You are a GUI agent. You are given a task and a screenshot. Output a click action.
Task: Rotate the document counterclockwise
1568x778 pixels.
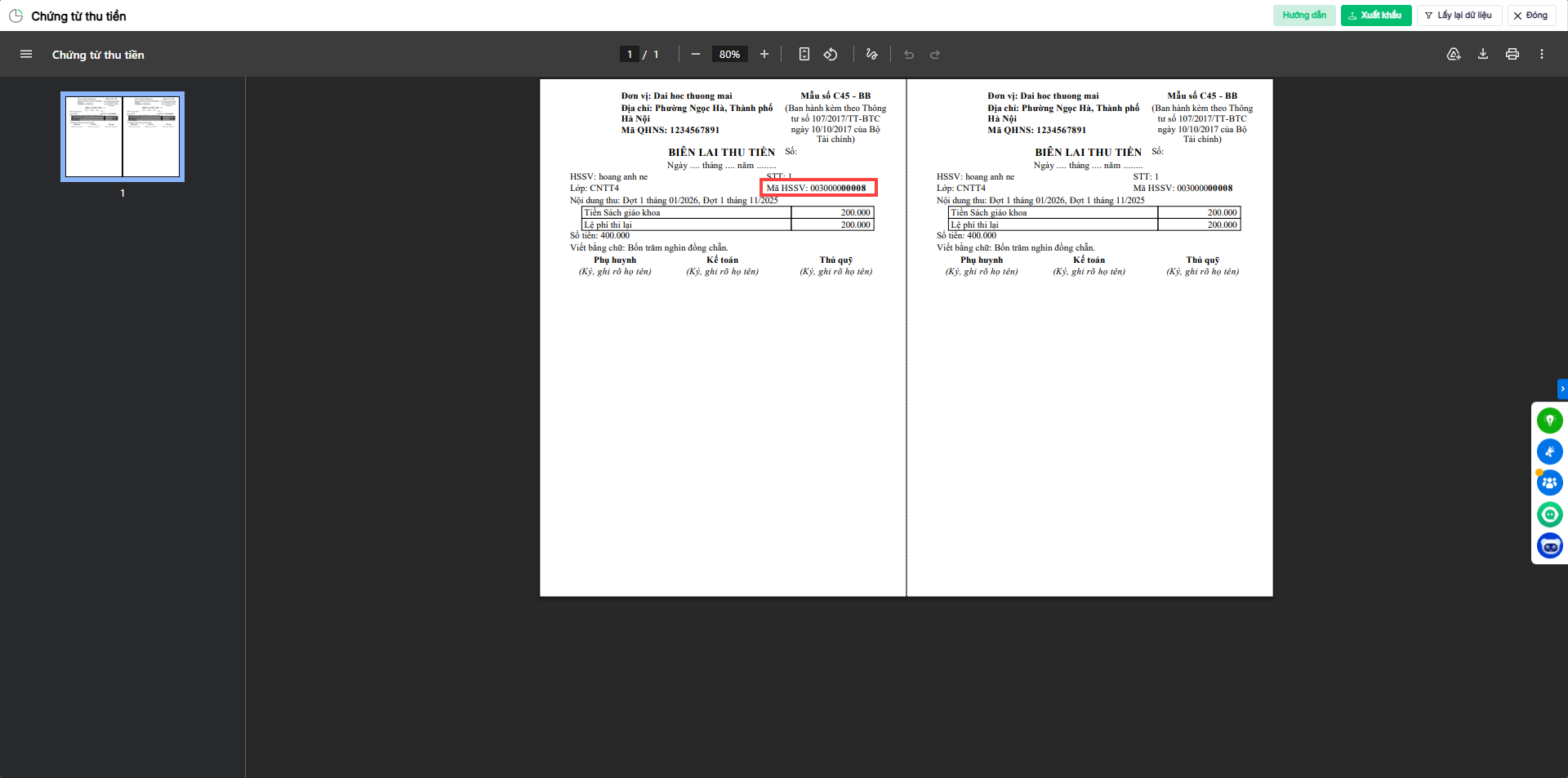coord(831,55)
